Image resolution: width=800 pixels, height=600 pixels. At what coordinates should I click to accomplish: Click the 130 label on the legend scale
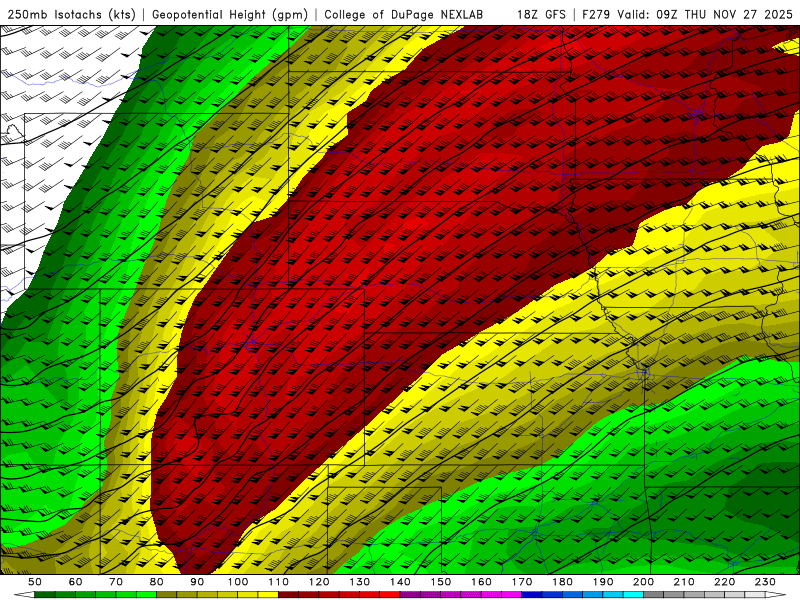pyautogui.click(x=360, y=582)
